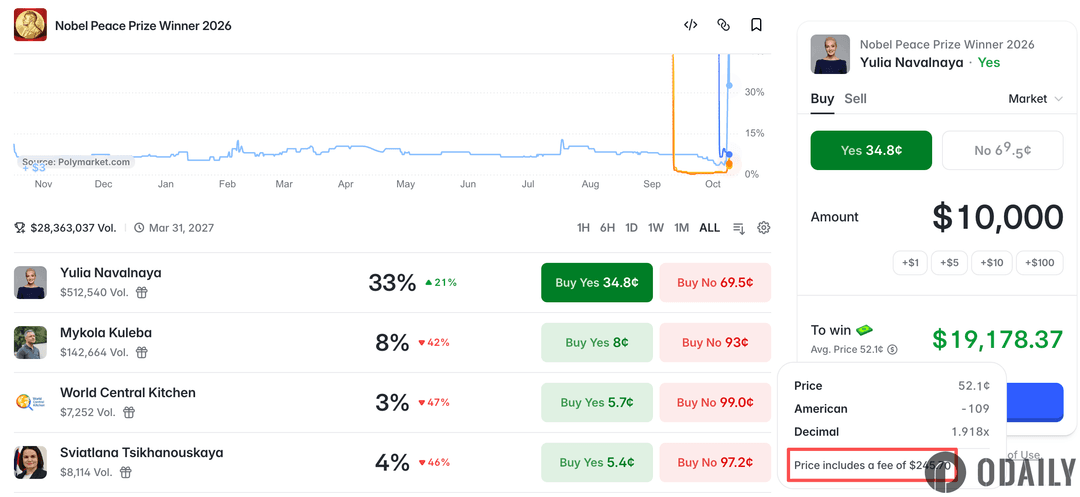The image size is (1080, 497).
Task: Click the $28,363,037 Vol. text
Action: point(73,228)
